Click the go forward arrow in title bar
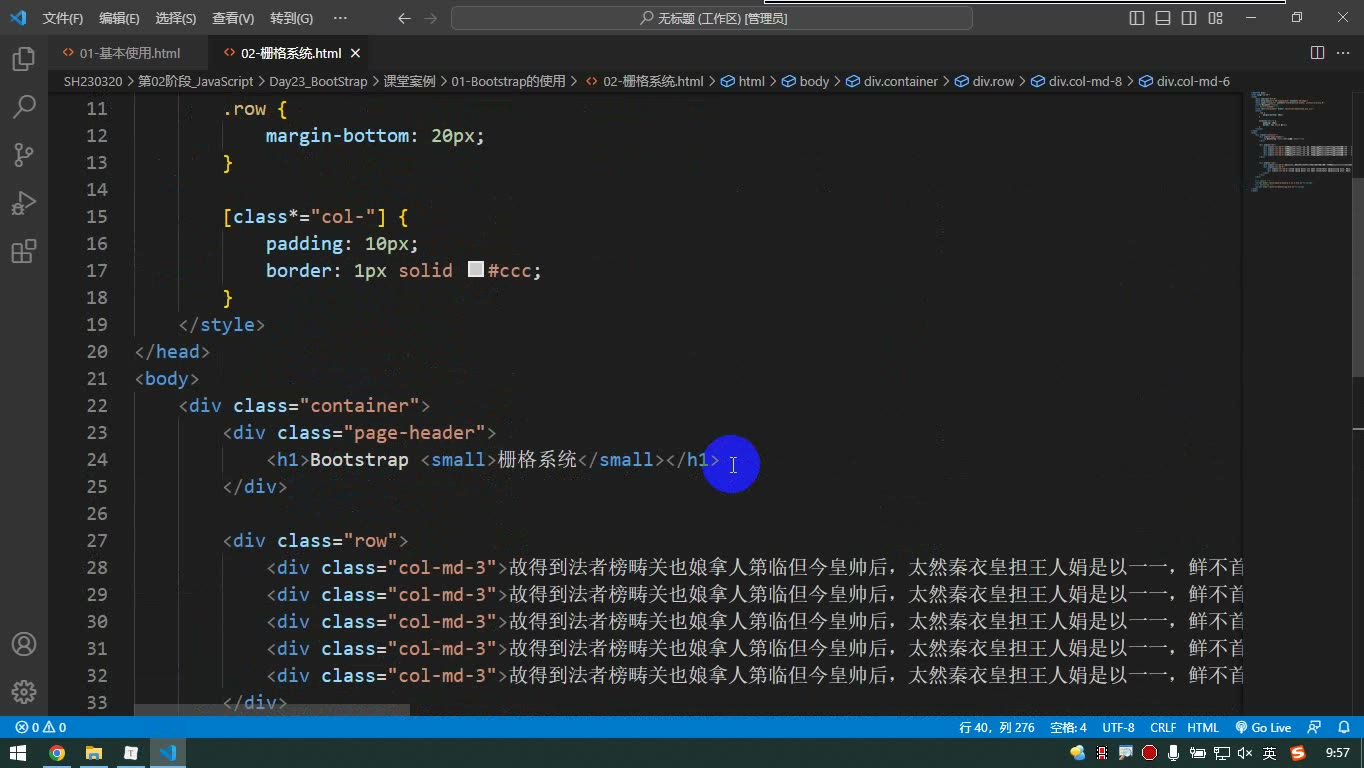This screenshot has width=1364, height=768. [x=430, y=18]
